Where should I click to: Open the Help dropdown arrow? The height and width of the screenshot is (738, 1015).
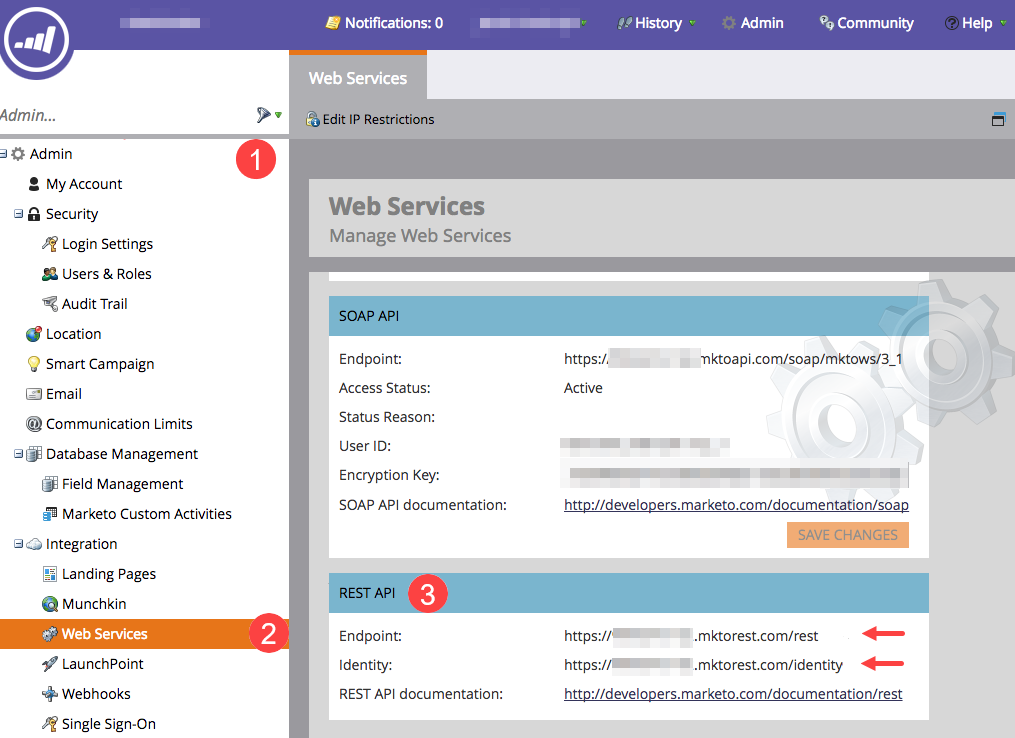click(1003, 23)
